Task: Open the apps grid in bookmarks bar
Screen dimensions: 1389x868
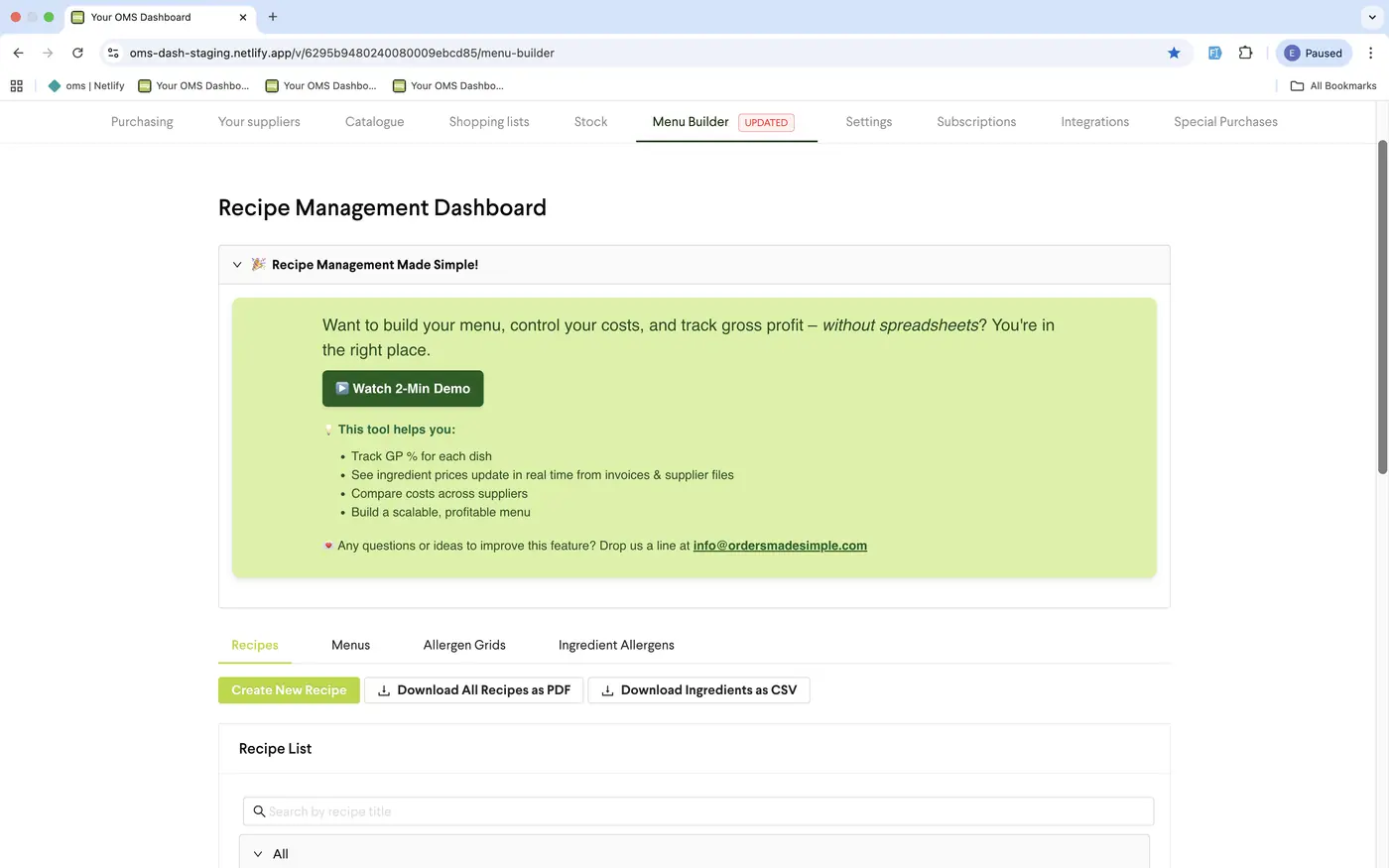Action: pos(16,86)
